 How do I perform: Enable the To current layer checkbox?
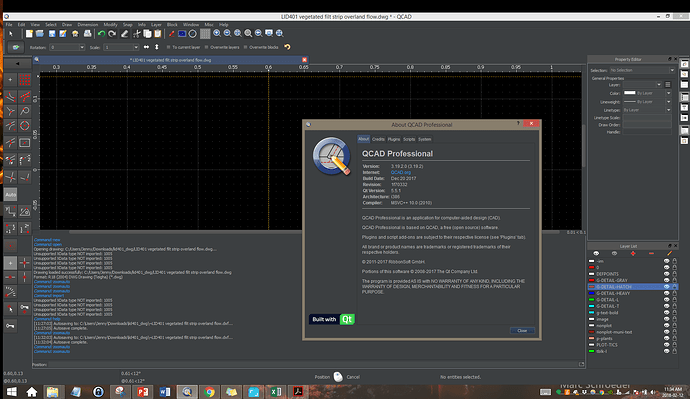(x=168, y=47)
